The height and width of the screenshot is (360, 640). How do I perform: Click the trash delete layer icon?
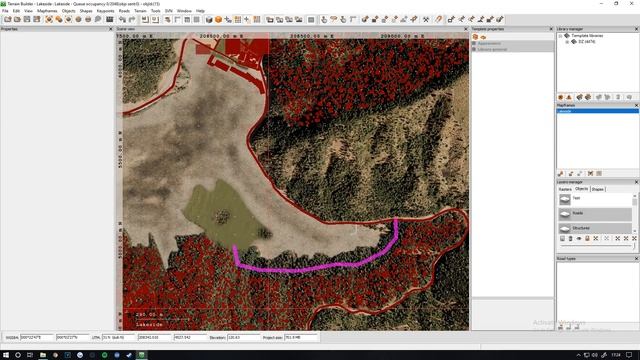pyautogui.click(x=571, y=238)
